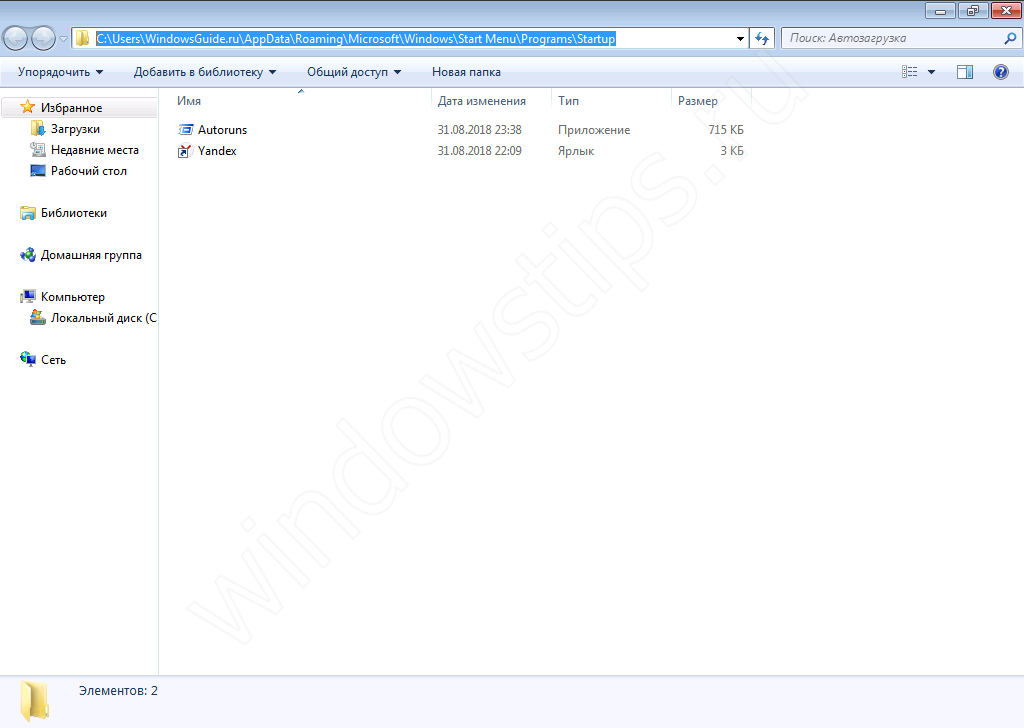Viewport: 1024px width, 728px height.
Task: Open Загрузки in the navigation pane
Action: (75, 129)
